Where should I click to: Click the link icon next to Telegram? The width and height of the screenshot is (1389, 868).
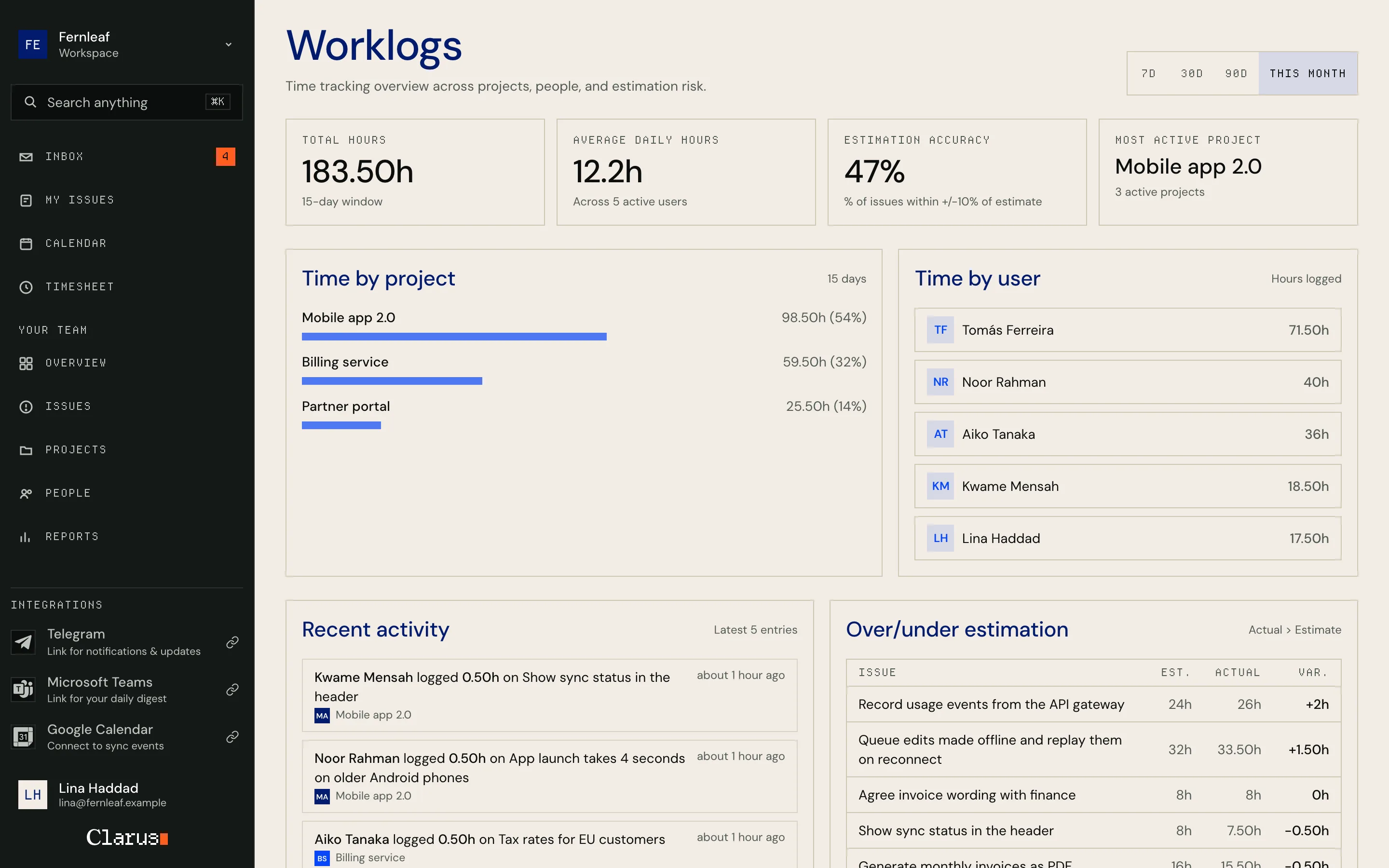click(x=232, y=642)
